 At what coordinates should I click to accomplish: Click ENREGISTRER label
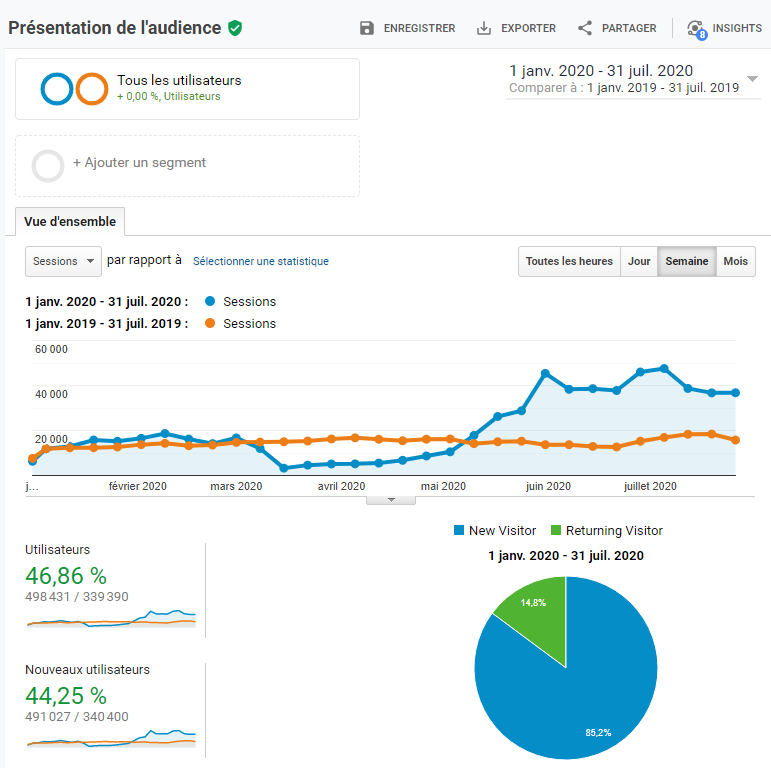tap(419, 29)
